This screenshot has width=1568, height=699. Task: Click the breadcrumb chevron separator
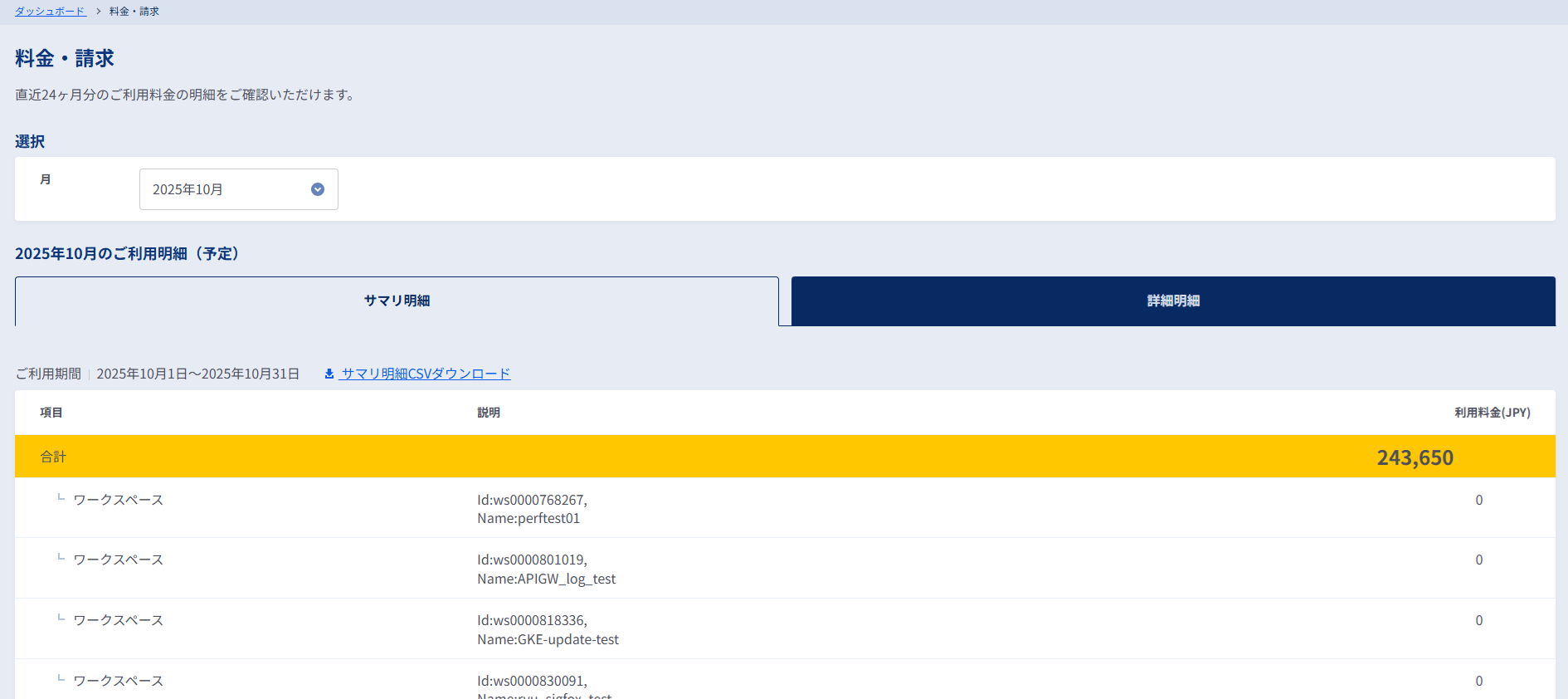(98, 12)
